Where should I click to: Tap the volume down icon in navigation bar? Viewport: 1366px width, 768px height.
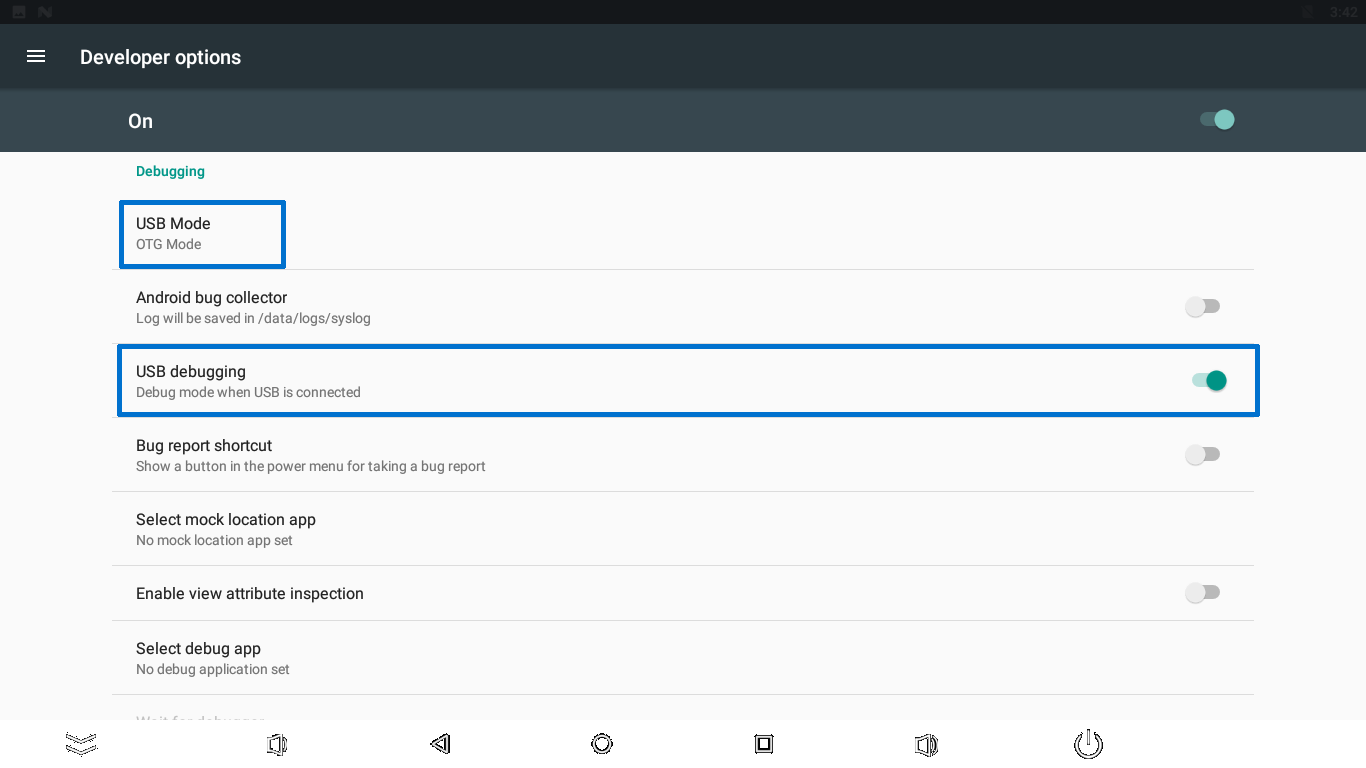(277, 744)
